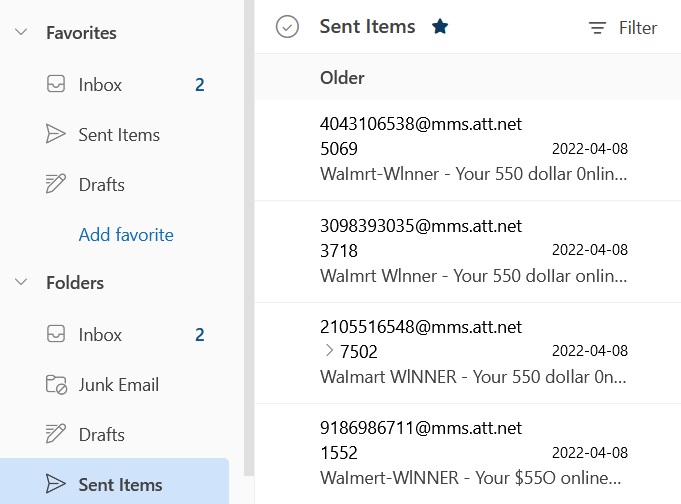This screenshot has width=681, height=504.
Task: Click the Drafts pencil icon under Folders
Action: [x=56, y=434]
